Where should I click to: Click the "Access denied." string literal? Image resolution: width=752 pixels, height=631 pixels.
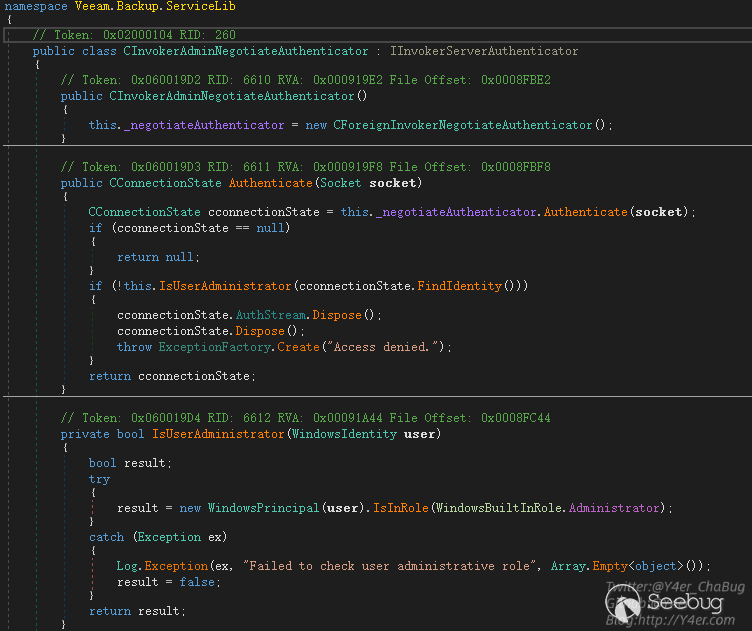[384, 346]
